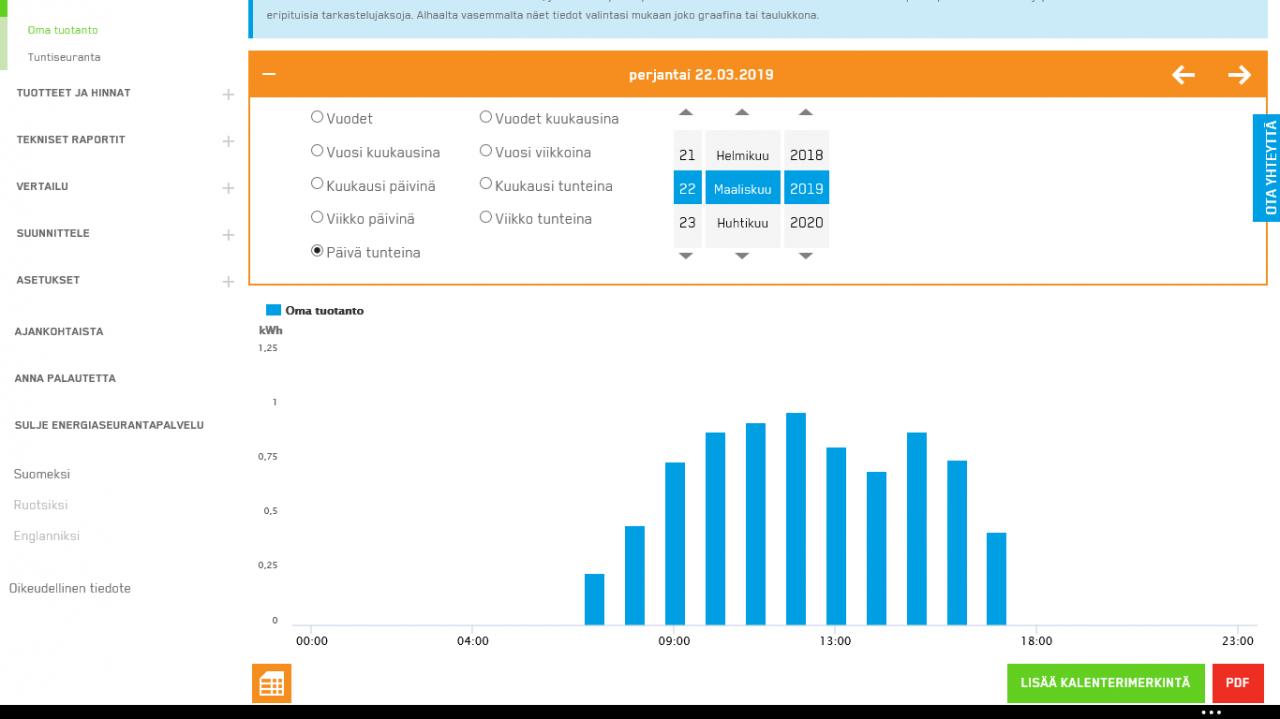
Task: Select Kuukausi tunteina radio option
Action: (486, 184)
